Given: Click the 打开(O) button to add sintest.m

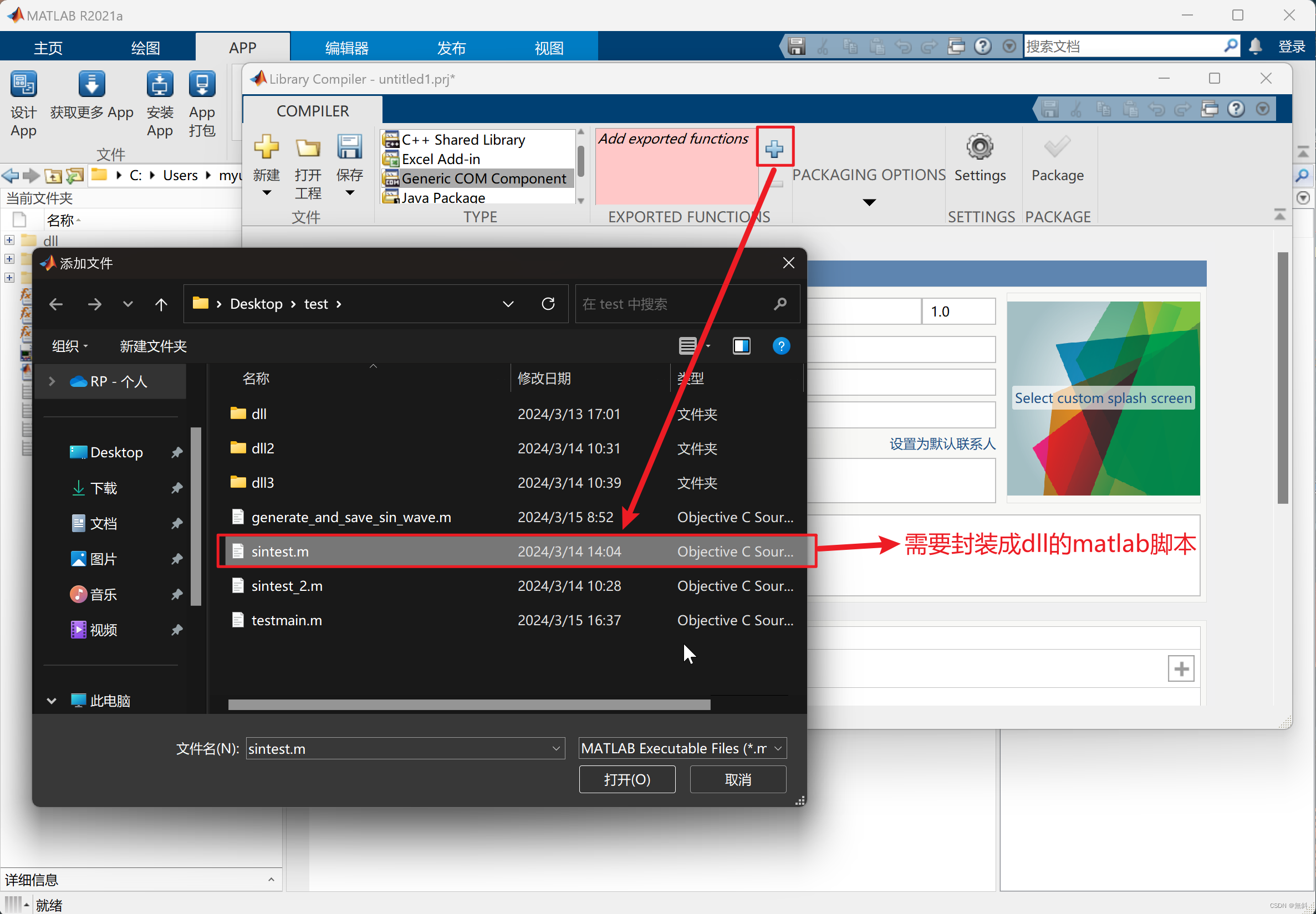Looking at the screenshot, I should tap(626, 779).
